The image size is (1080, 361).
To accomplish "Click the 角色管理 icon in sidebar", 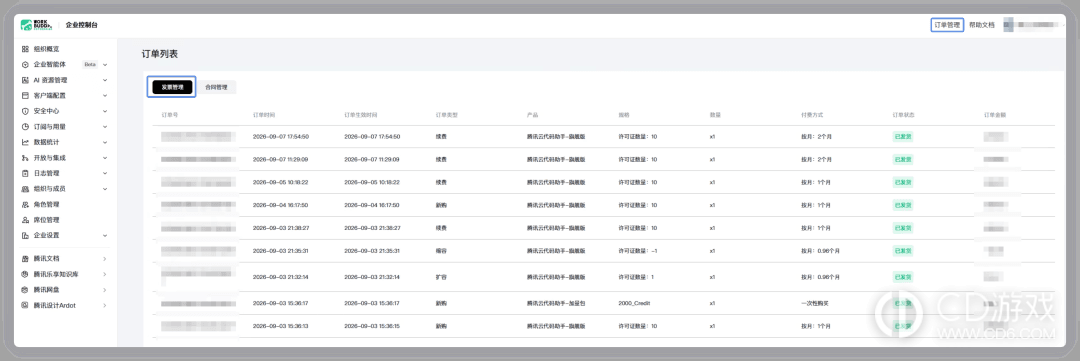I will coord(25,205).
